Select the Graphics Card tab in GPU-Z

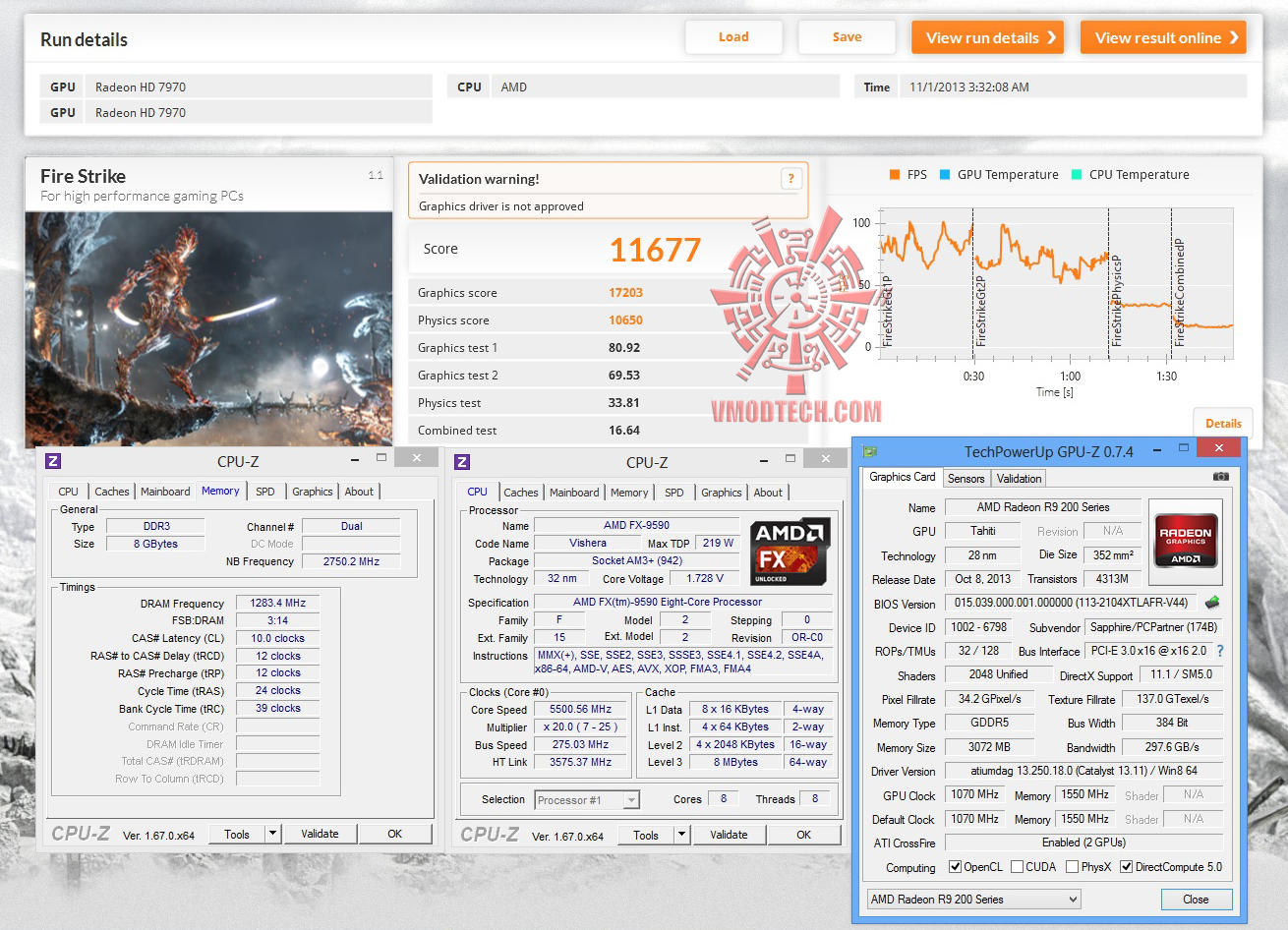click(903, 477)
